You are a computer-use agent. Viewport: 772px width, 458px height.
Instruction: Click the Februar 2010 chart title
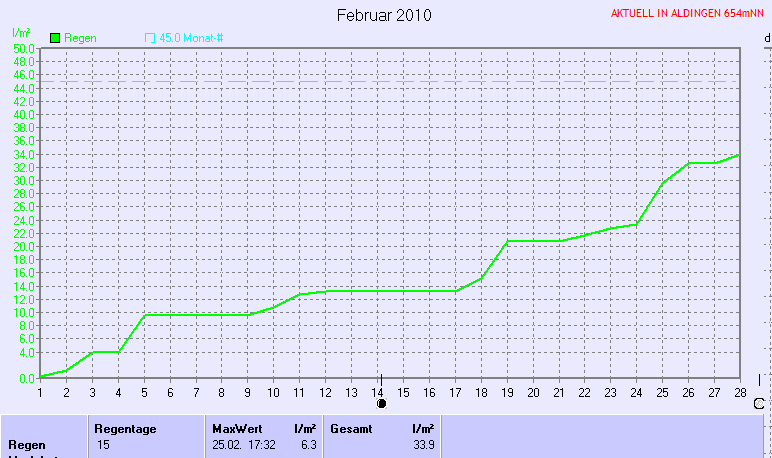coord(384,15)
